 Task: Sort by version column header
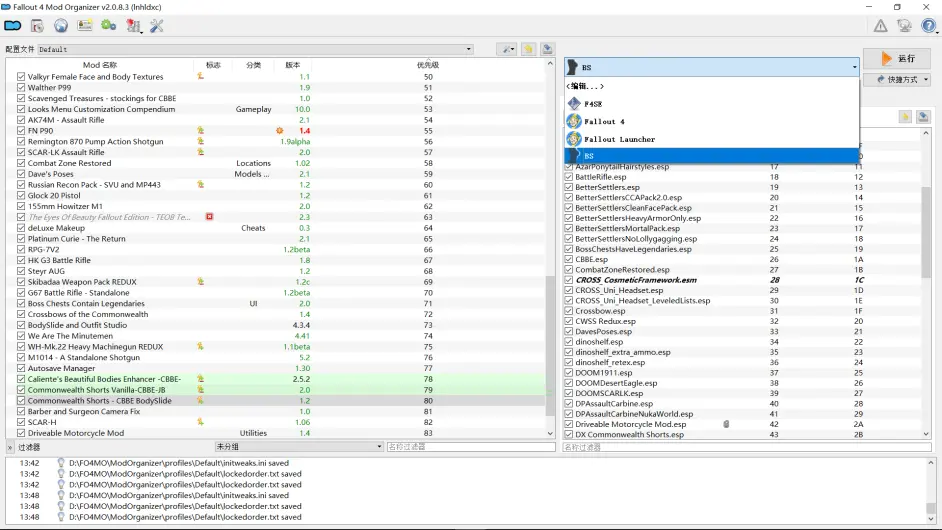point(293,65)
